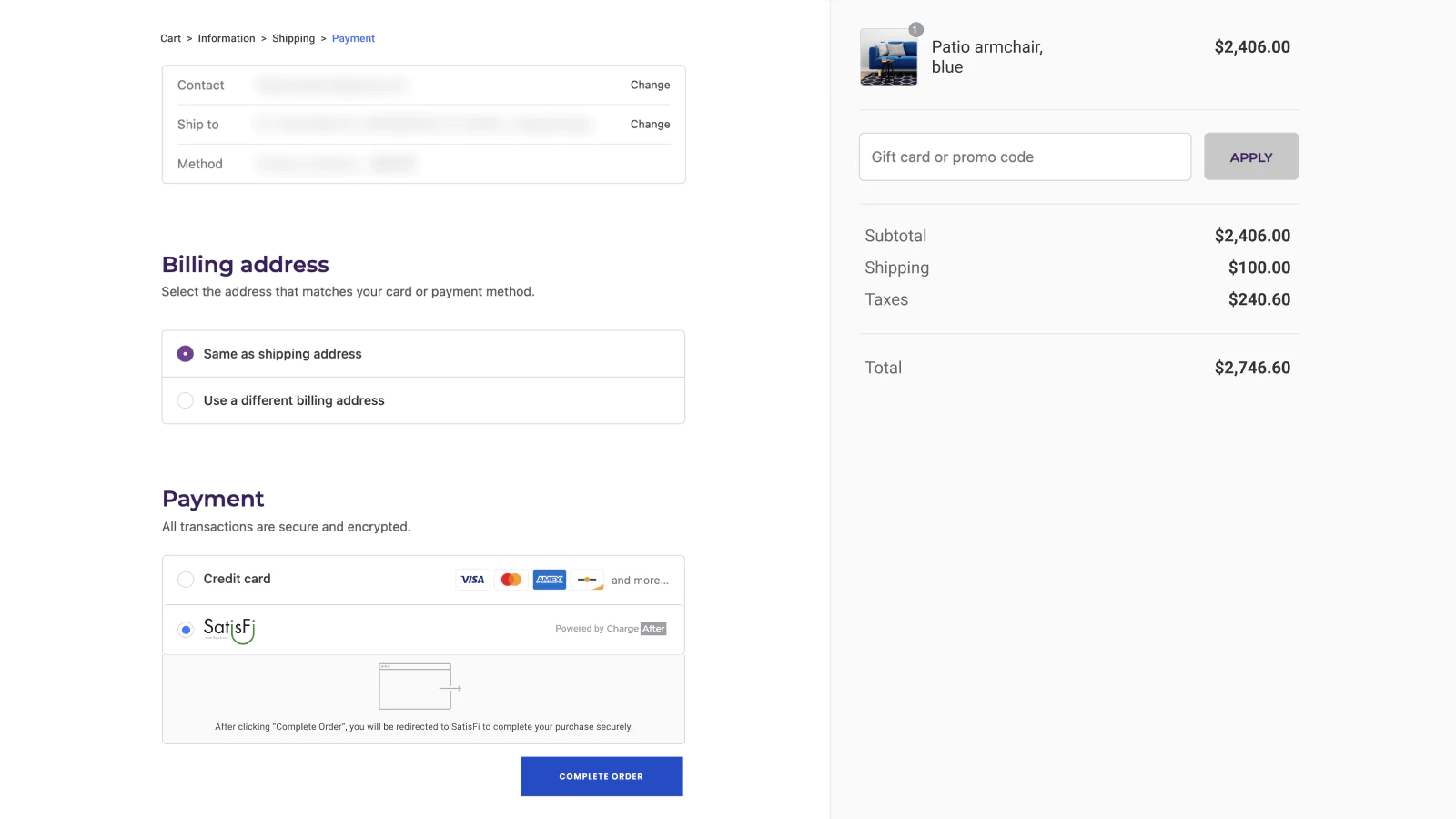Go to Cart breadcrumb

pos(170,38)
